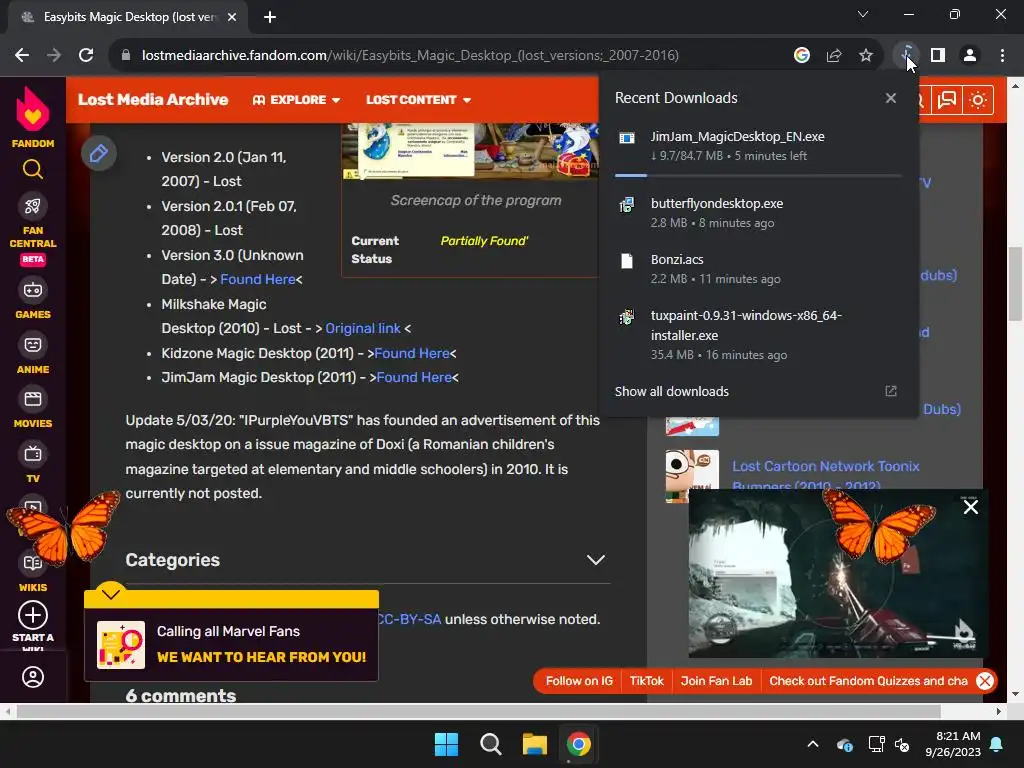Open the Anime sidebar icon

tap(33, 345)
